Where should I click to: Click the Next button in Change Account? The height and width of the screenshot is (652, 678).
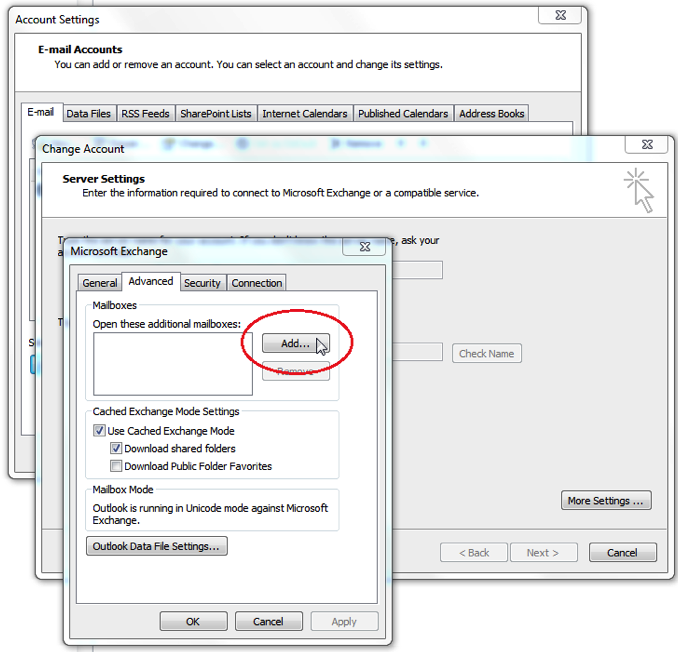(x=544, y=553)
